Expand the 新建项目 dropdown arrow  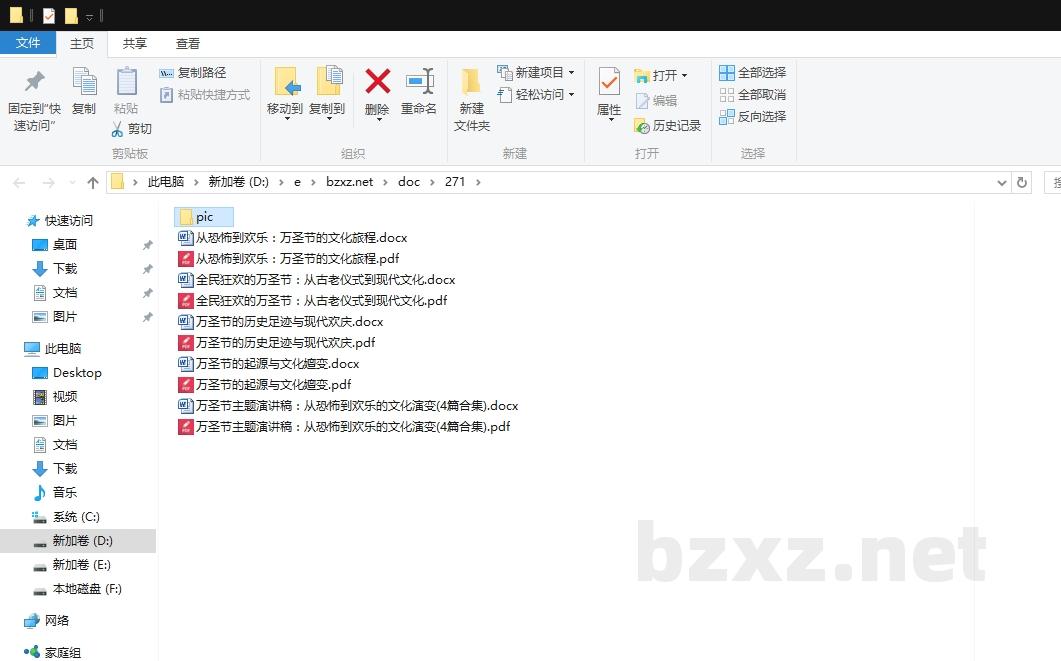571,72
